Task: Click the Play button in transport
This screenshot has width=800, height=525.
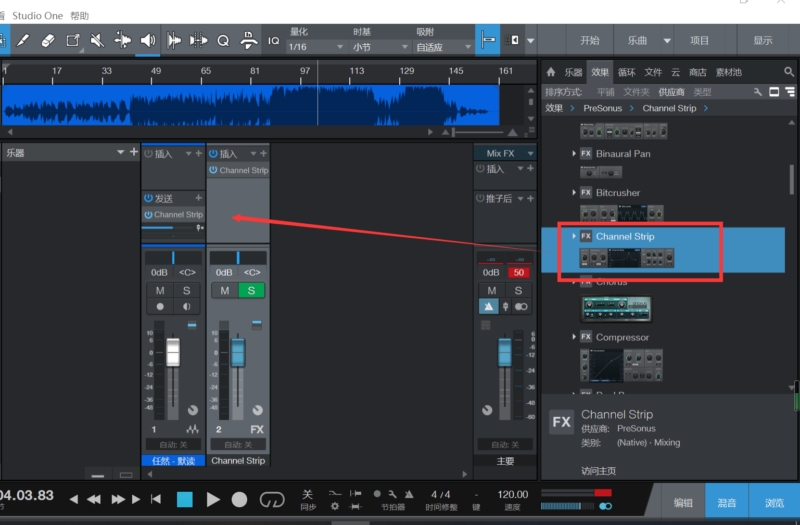Action: pos(212,499)
